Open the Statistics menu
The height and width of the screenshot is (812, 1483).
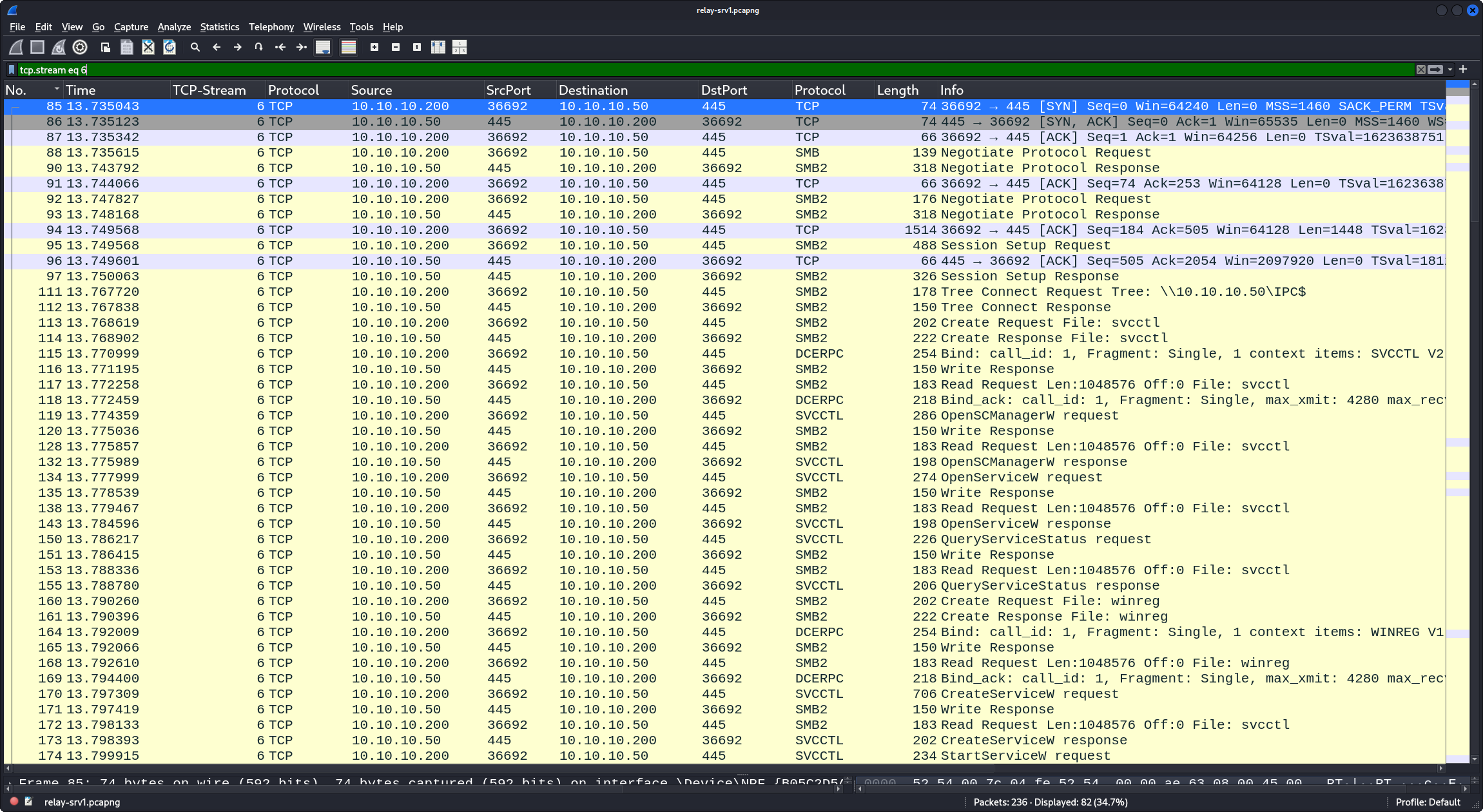(219, 26)
